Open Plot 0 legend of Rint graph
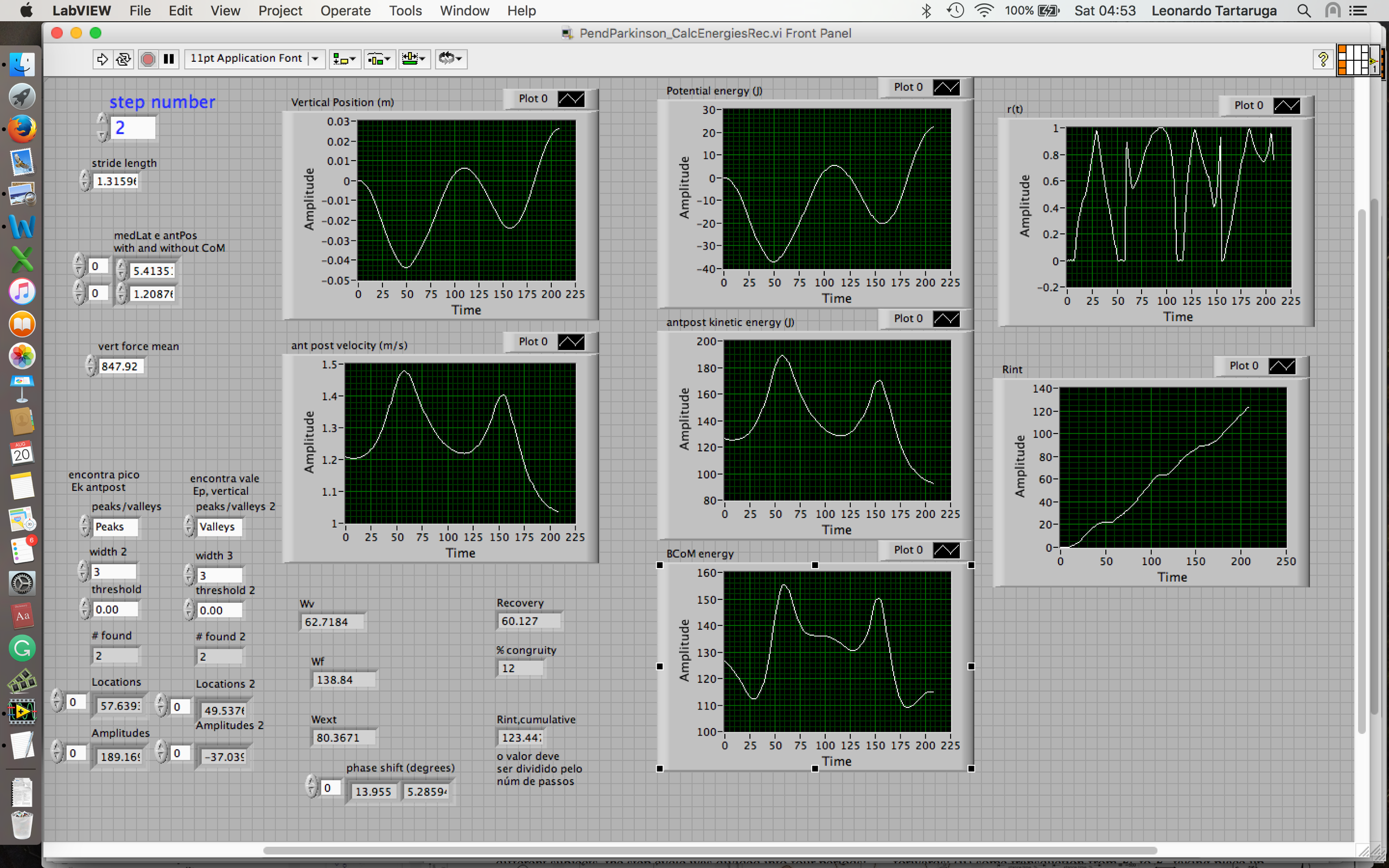Image resolution: width=1389 pixels, height=868 pixels. coord(1281,366)
